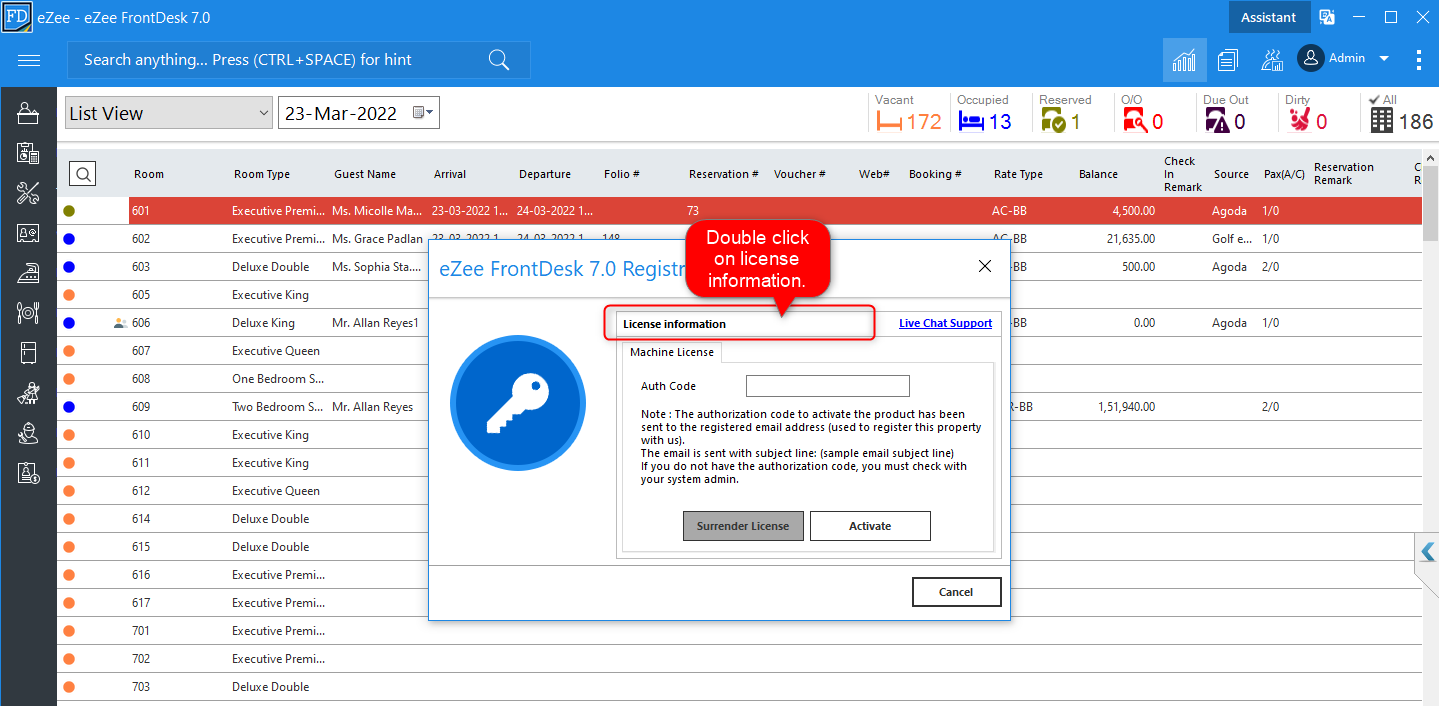
Task: Filter rooms by Dirty status
Action: tap(1306, 114)
